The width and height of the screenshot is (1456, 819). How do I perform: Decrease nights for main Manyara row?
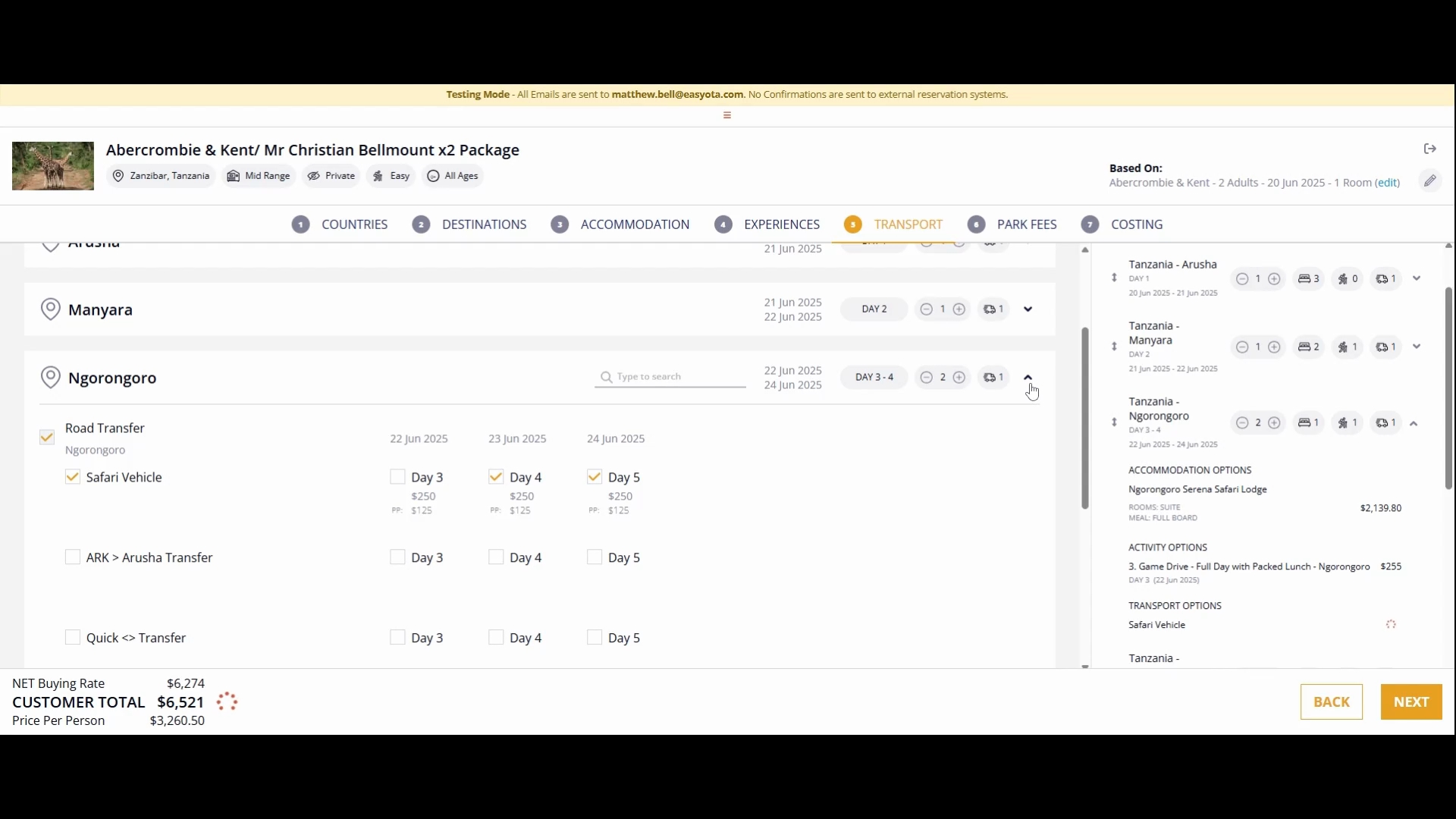tap(926, 309)
